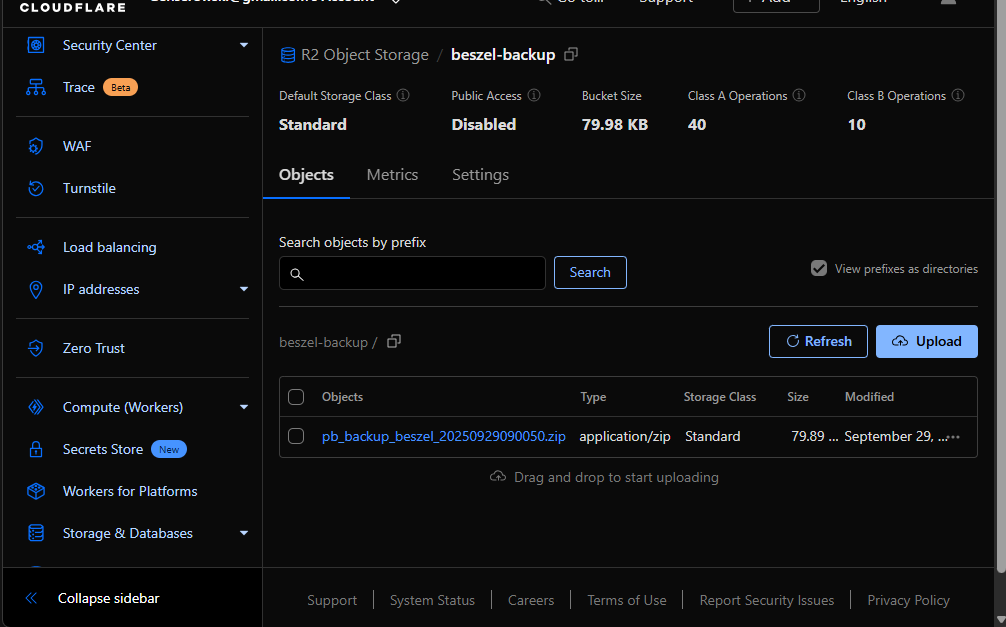Open Workers for Platforms in the sidebar
Image resolution: width=1006 pixels, height=627 pixels.
(x=130, y=492)
